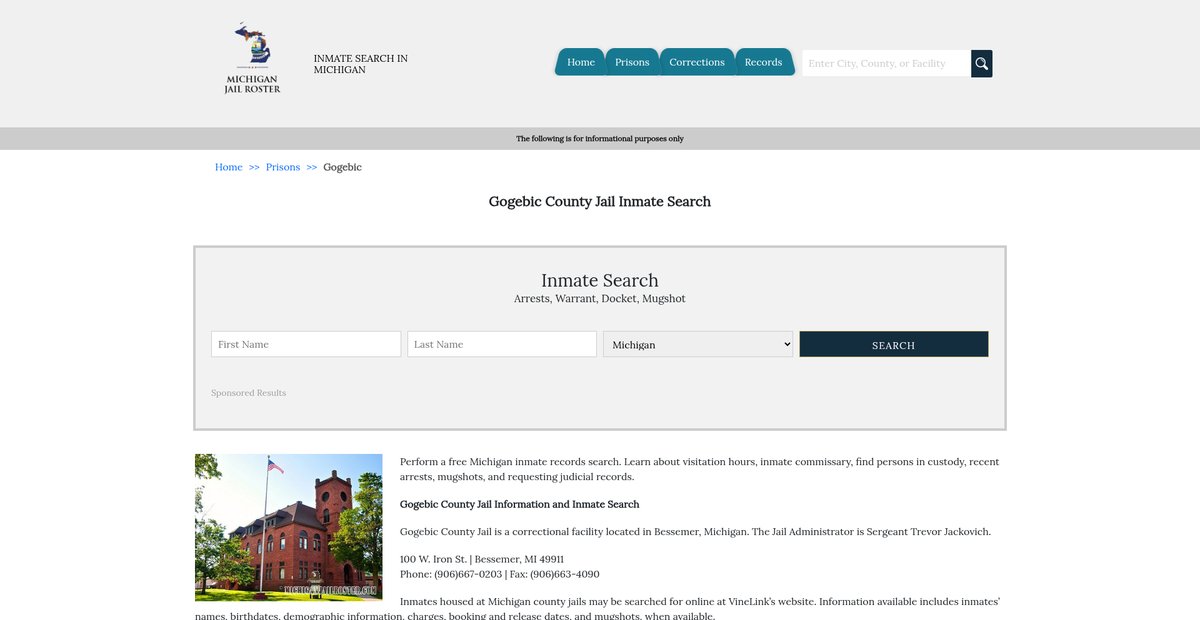Image resolution: width=1200 pixels, height=620 pixels.
Task: Focus the city, county, or facility field
Action: 886,63
